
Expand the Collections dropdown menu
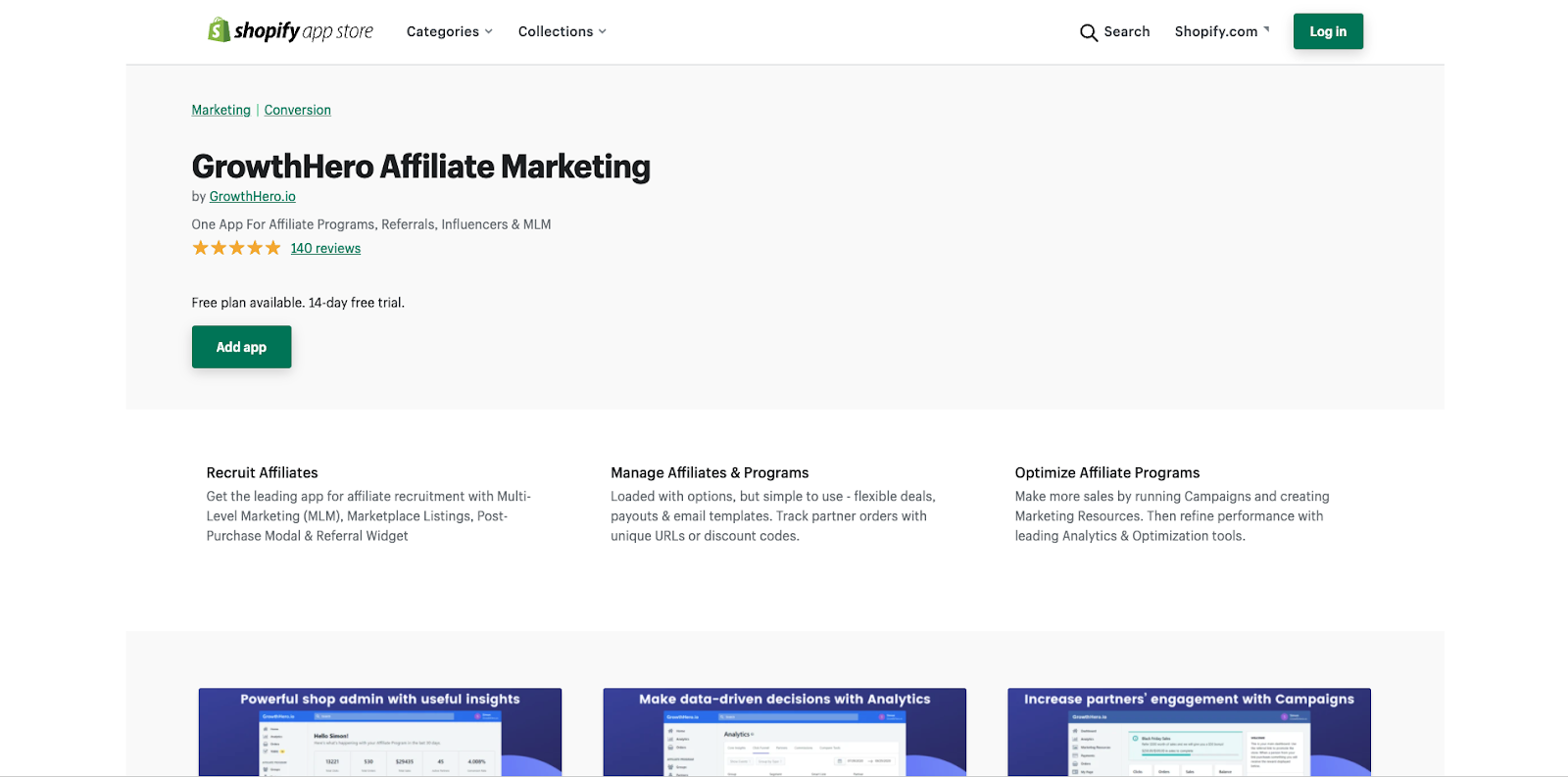[563, 31]
